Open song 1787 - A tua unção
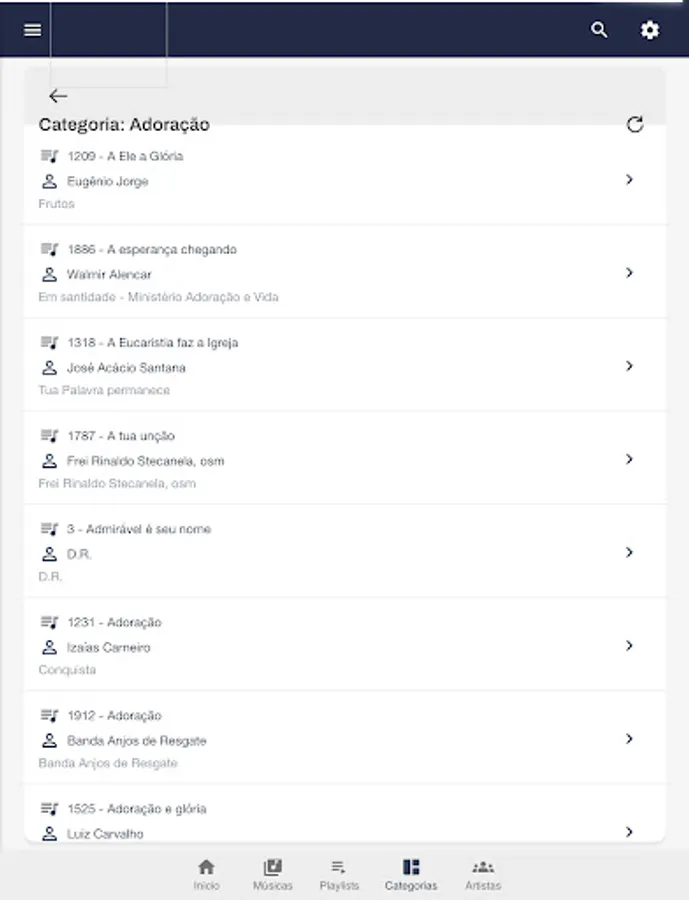 click(x=121, y=436)
